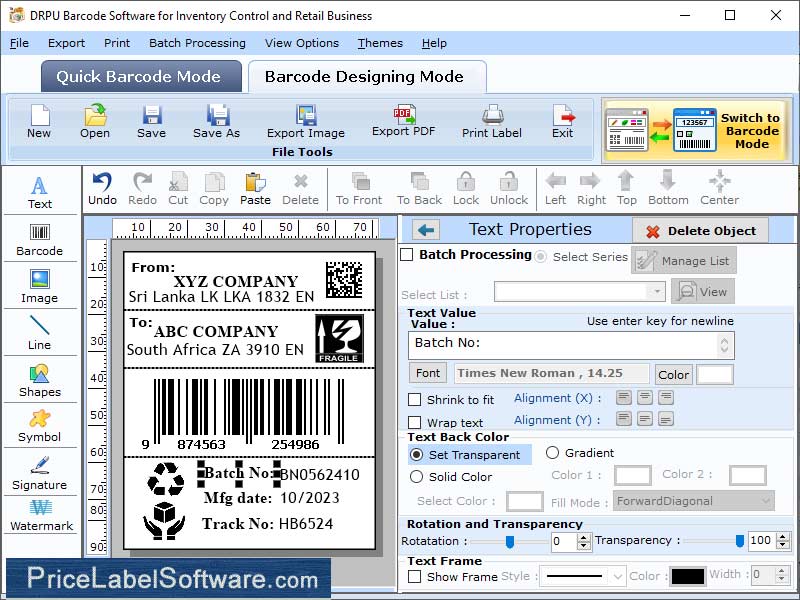Align object to Bottom
This screenshot has width=800, height=600.
[668, 189]
